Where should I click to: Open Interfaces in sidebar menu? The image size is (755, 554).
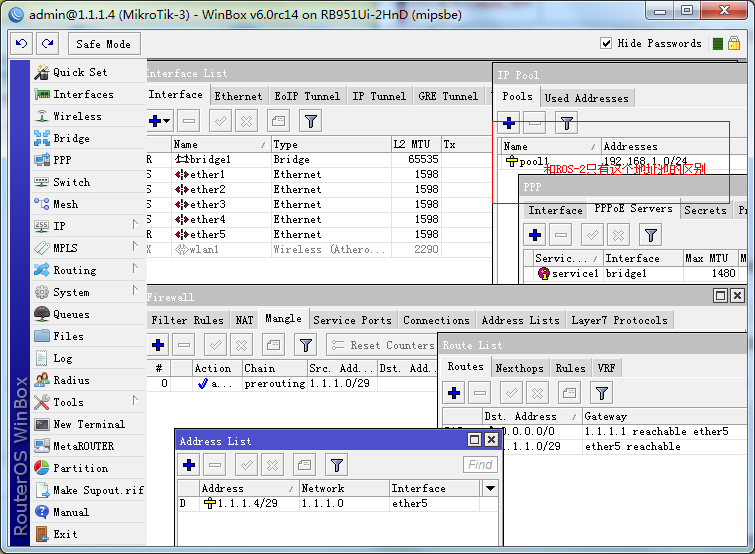coord(89,94)
